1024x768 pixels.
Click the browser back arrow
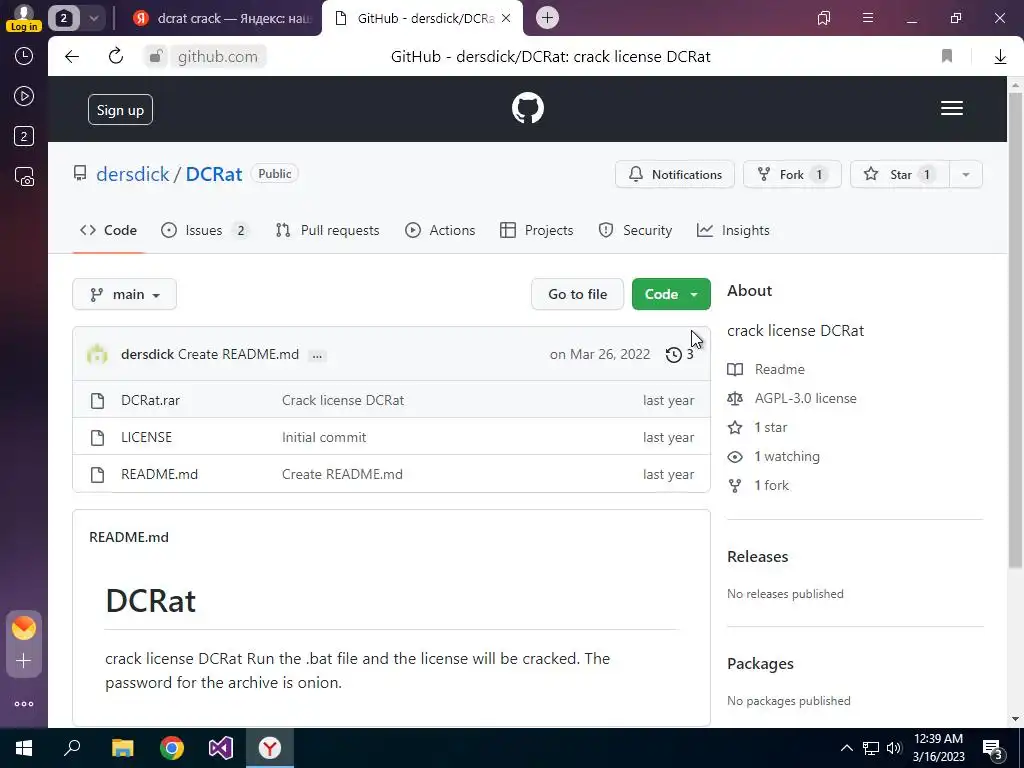pos(72,57)
